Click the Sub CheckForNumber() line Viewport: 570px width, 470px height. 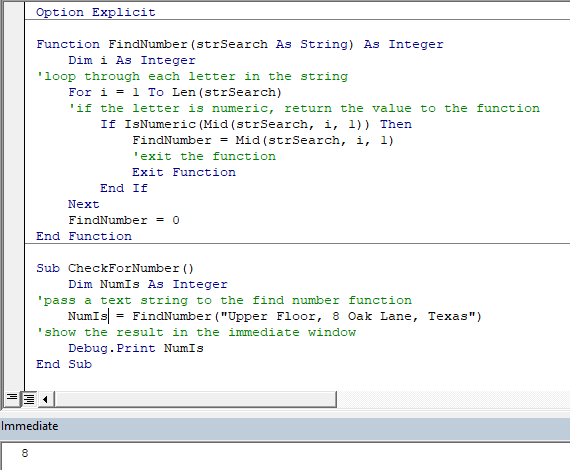click(x=115, y=268)
